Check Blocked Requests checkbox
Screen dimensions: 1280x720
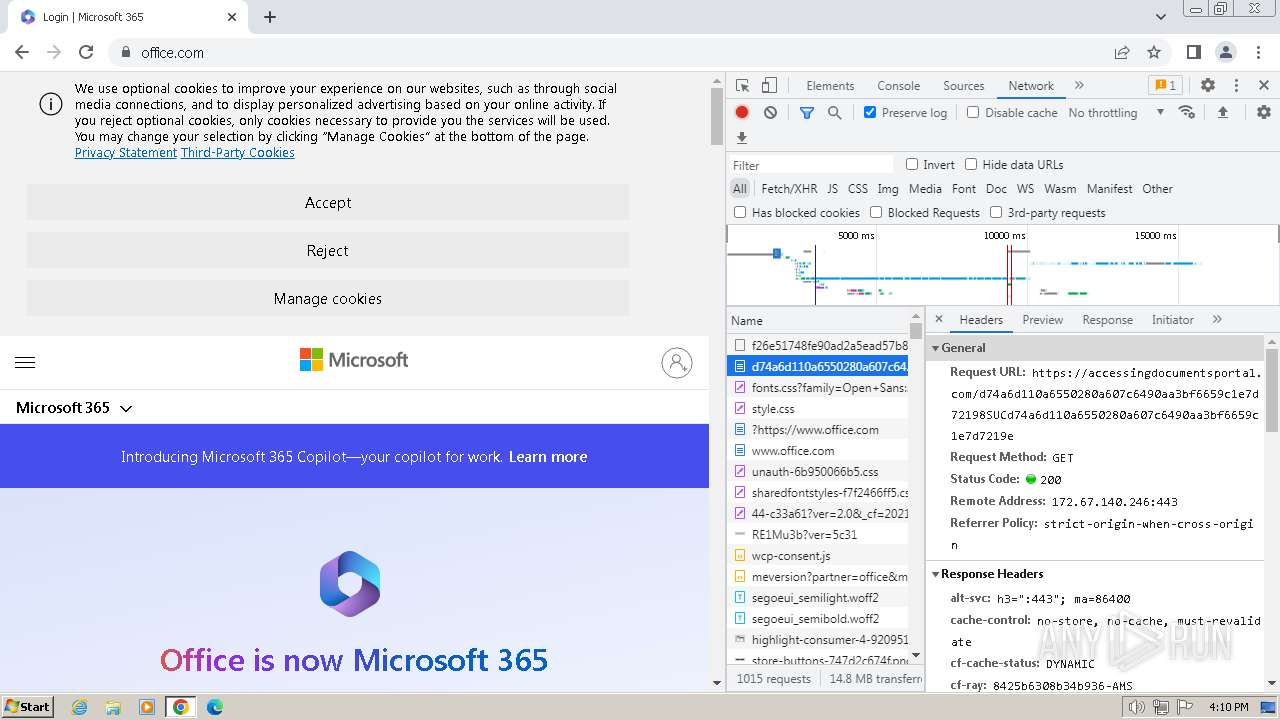876,212
